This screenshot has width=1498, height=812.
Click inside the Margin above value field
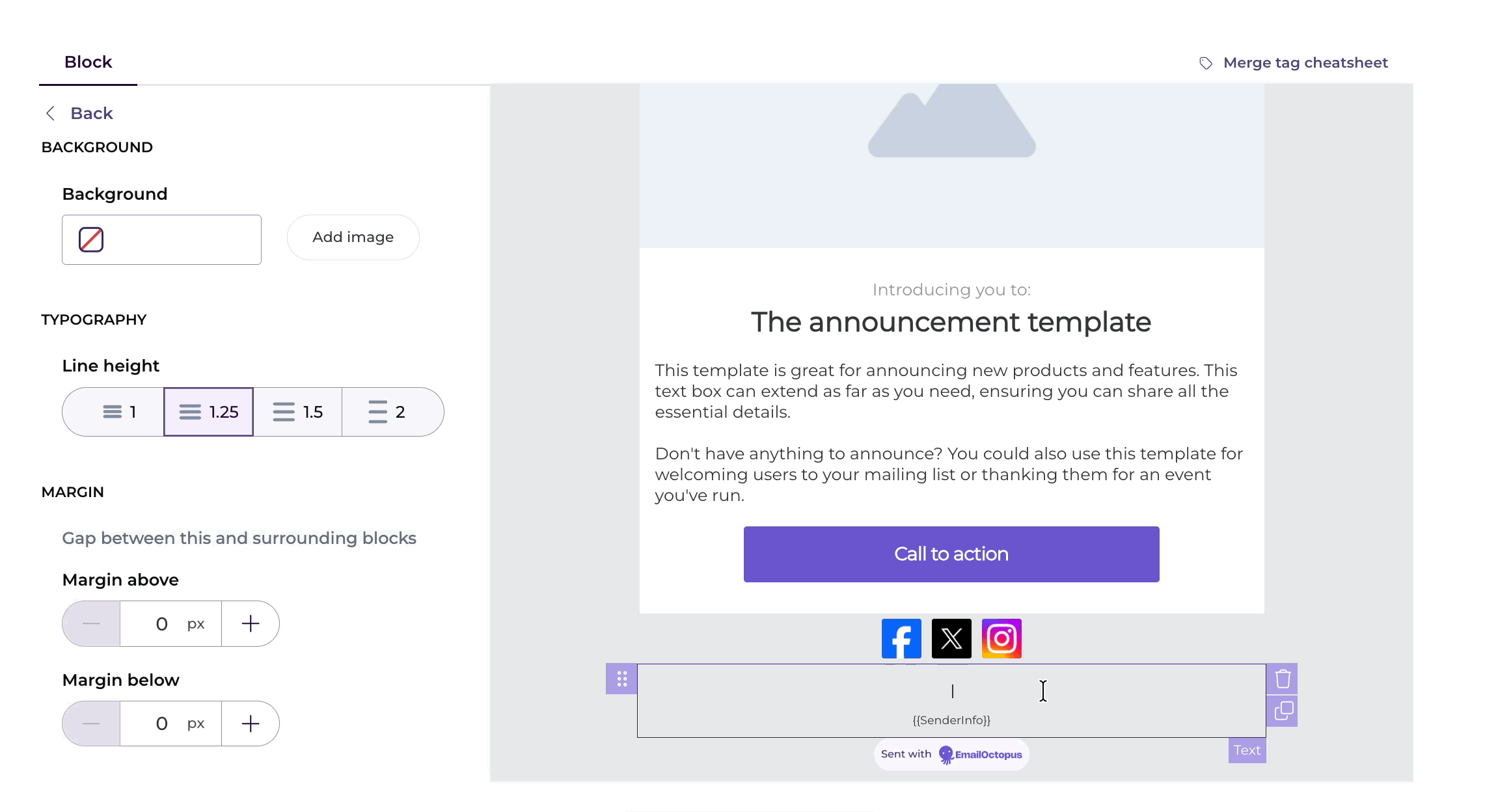[163, 623]
